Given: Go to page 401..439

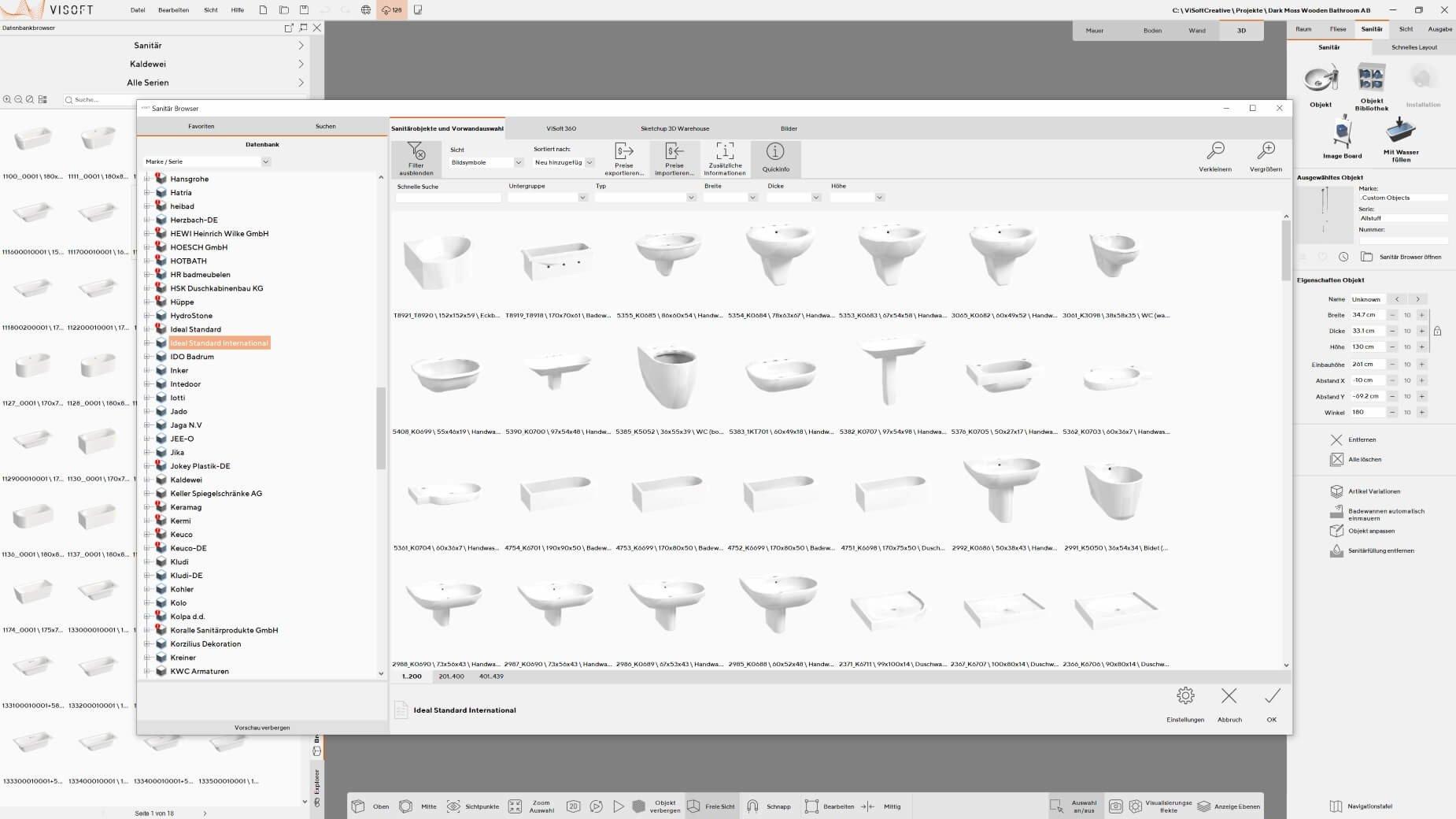Looking at the screenshot, I should click(x=491, y=676).
